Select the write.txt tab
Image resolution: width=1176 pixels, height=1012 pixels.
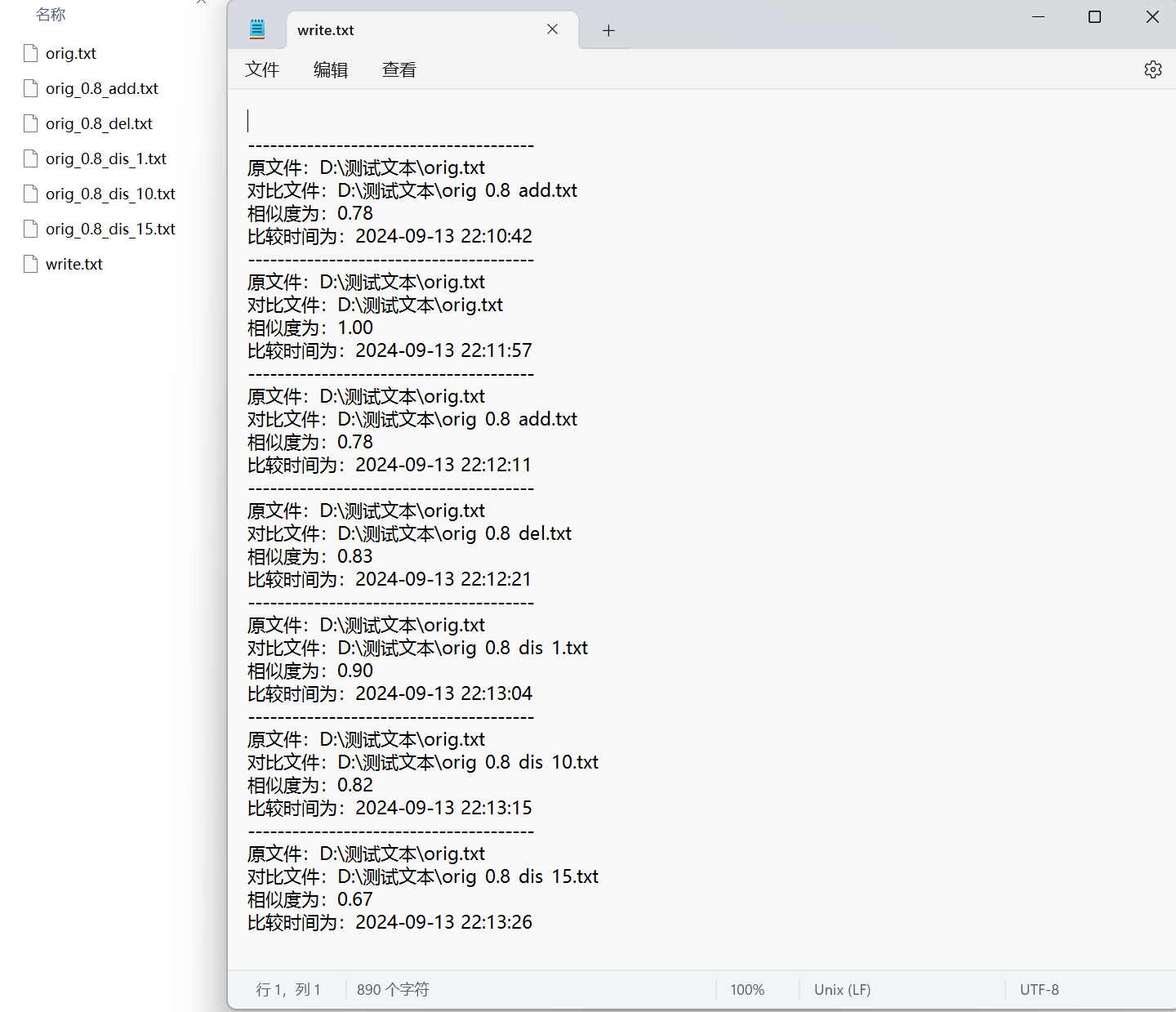click(433, 30)
